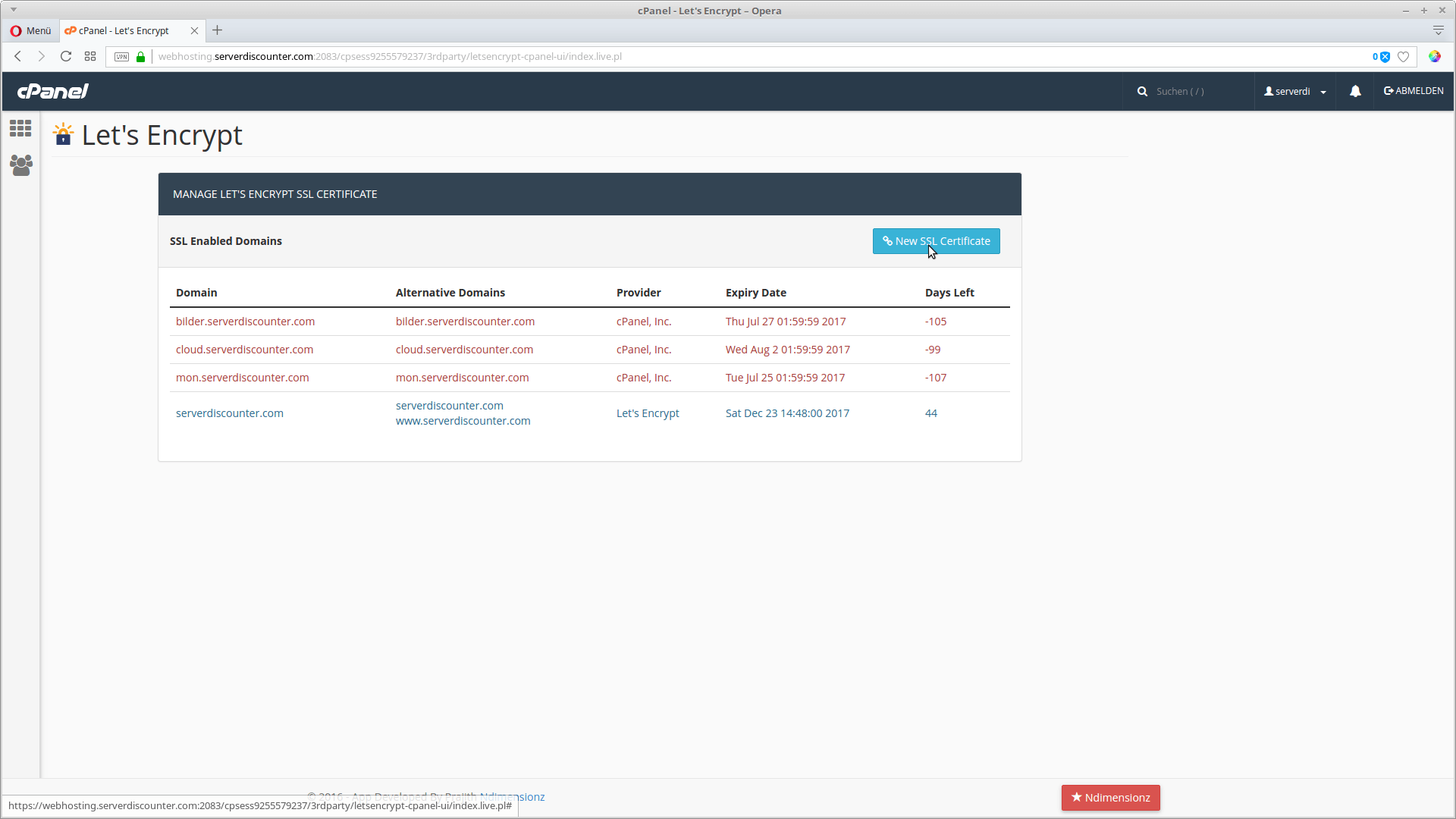Click www.serverdiscounter.com alternative domain
The width and height of the screenshot is (1456, 819).
tap(463, 421)
